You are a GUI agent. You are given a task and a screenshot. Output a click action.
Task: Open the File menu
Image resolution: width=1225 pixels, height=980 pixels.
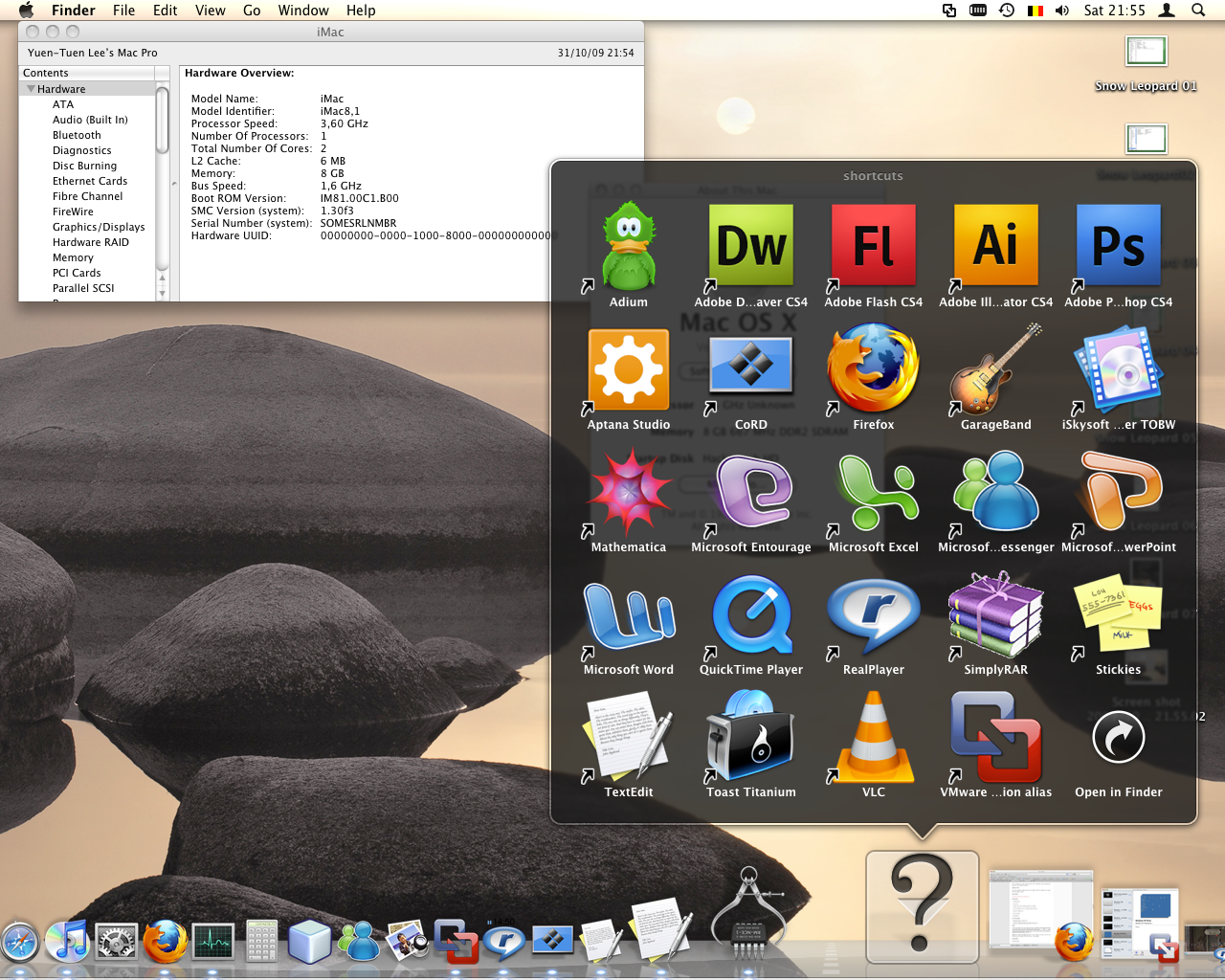(x=123, y=11)
